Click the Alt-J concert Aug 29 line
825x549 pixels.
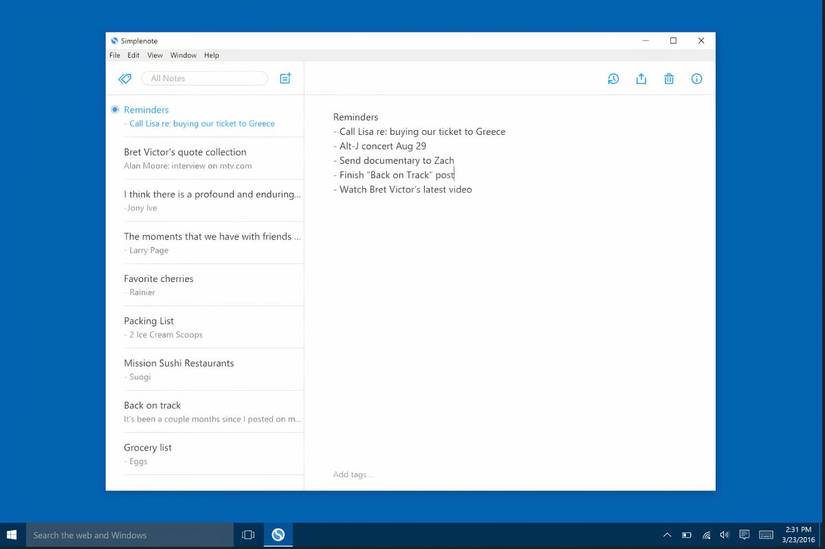pos(380,146)
